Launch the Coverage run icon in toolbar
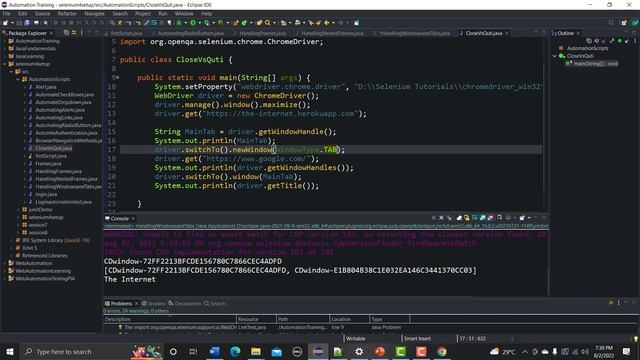 pos(207,23)
